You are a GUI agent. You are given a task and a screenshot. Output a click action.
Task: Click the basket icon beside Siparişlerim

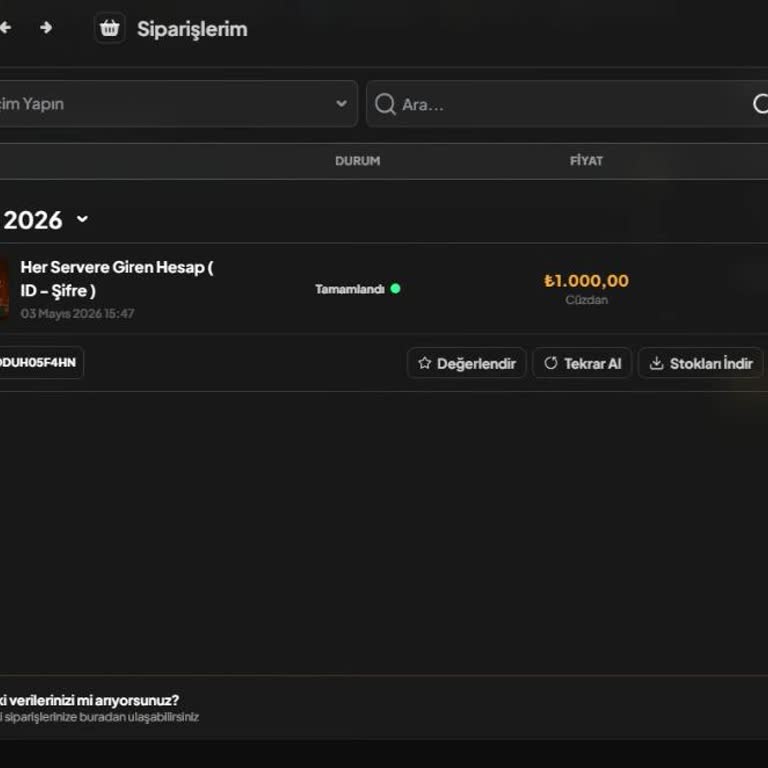[110, 28]
